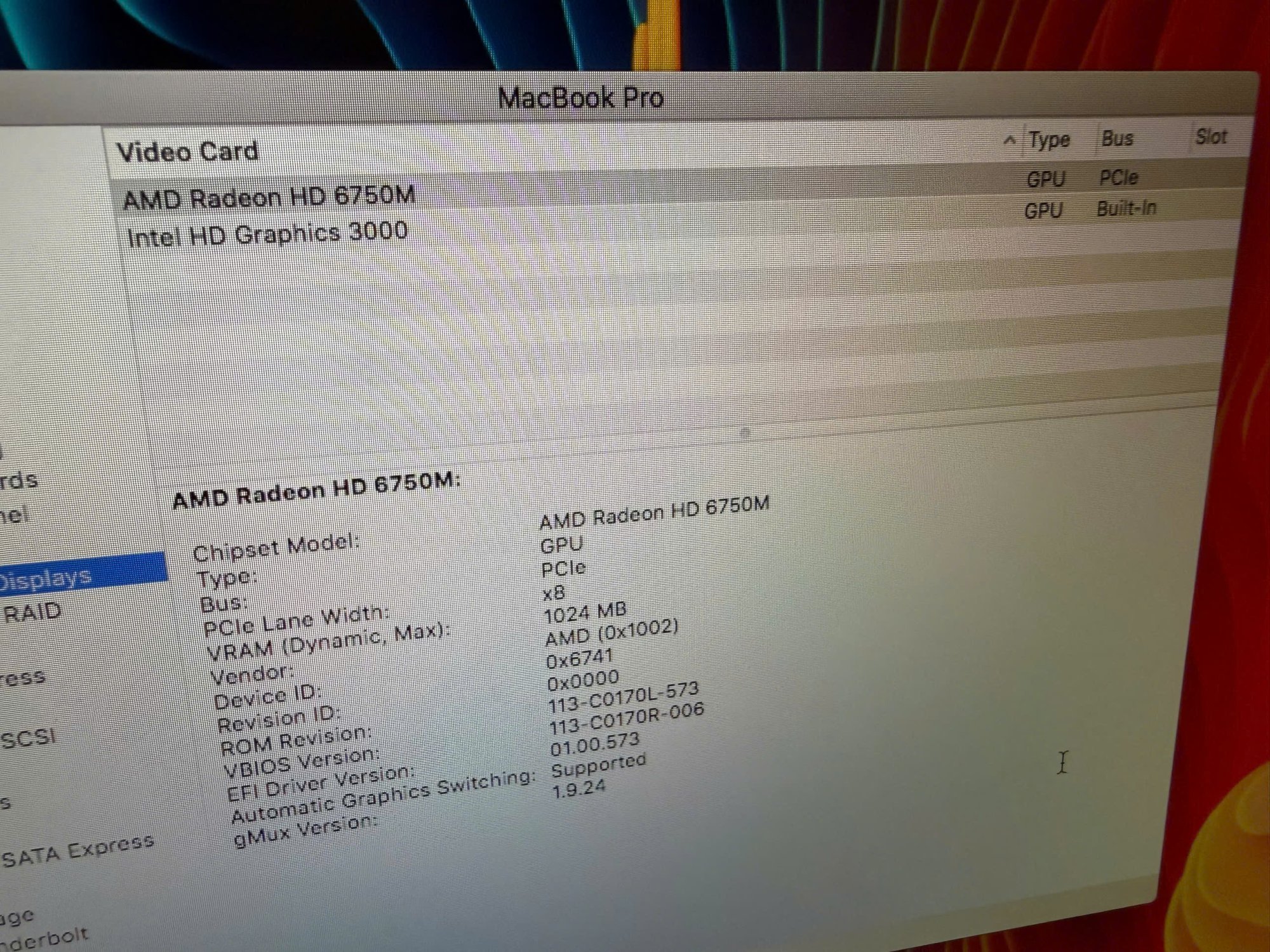Select the AMD Radeon HD 6750M row
The width and height of the screenshot is (1270, 952).
(269, 197)
